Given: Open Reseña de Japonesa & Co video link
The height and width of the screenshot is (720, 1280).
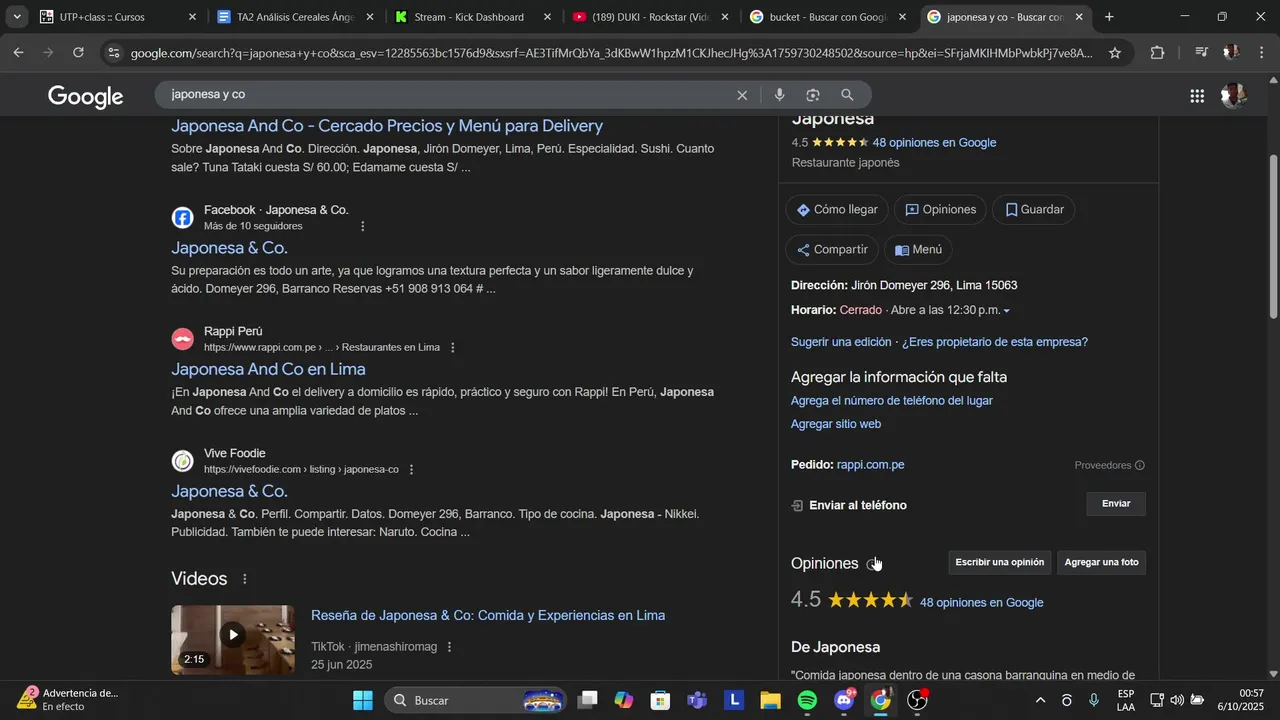Looking at the screenshot, I should (488, 616).
